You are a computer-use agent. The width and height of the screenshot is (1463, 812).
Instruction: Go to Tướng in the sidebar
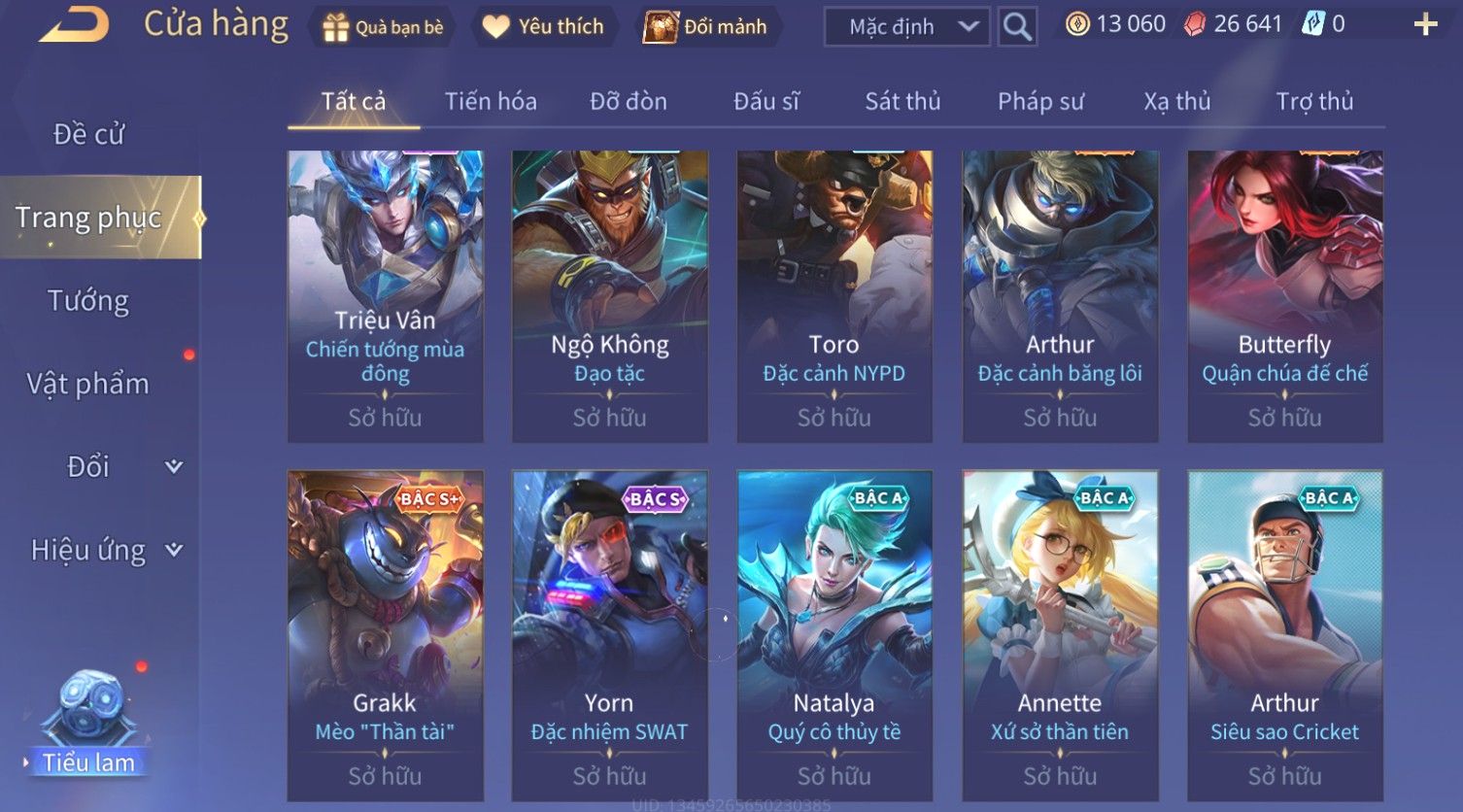tap(88, 301)
